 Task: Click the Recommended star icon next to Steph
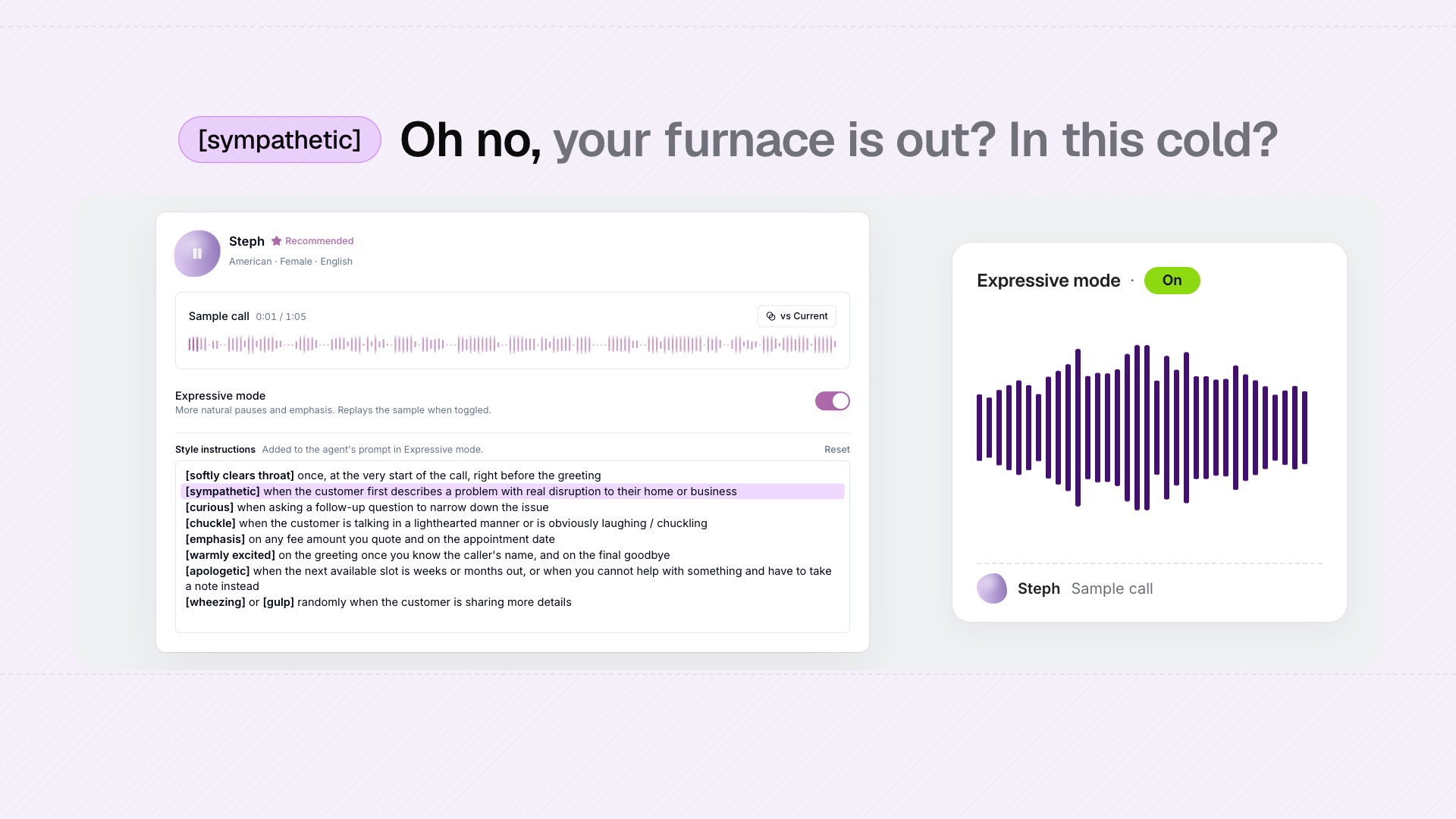click(x=277, y=241)
